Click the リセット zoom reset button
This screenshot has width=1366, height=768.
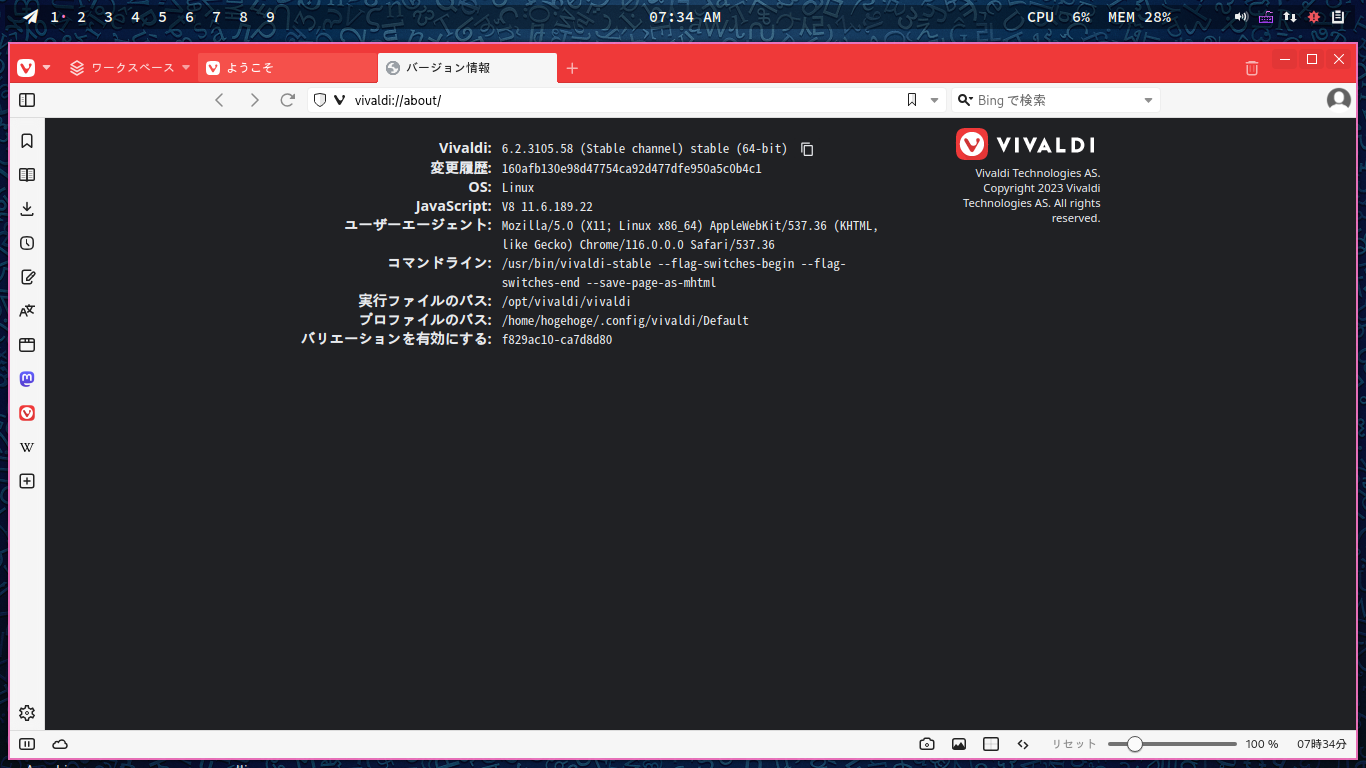tap(1074, 744)
